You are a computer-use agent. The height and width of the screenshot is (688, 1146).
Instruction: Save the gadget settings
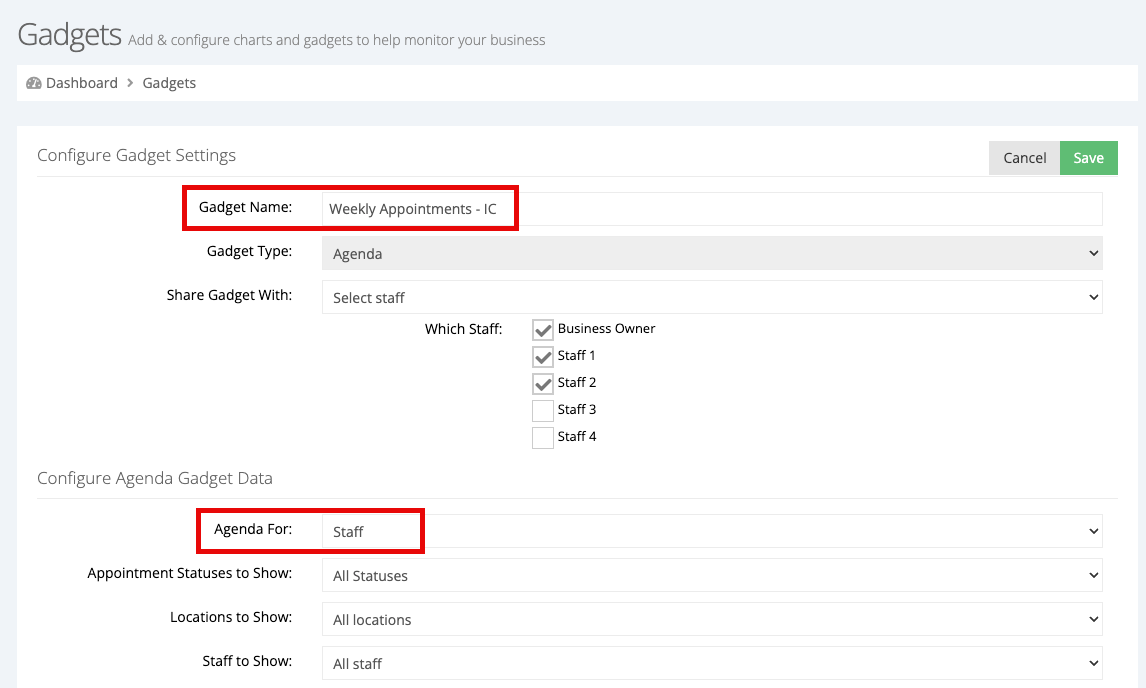(x=1088, y=158)
